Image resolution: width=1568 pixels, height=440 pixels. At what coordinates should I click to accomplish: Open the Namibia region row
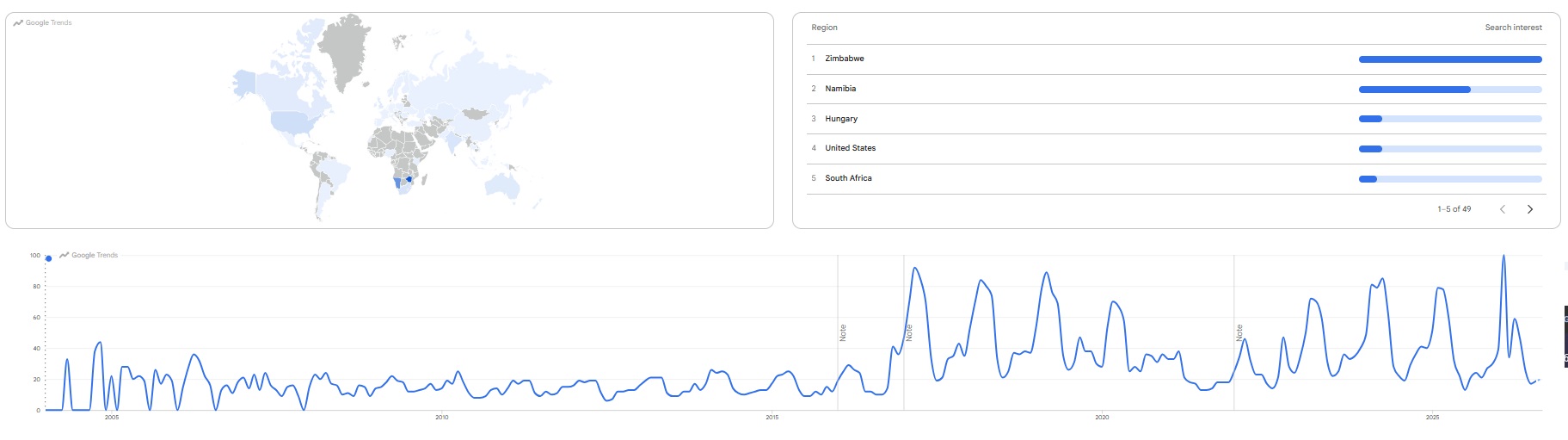pyautogui.click(x=1176, y=89)
